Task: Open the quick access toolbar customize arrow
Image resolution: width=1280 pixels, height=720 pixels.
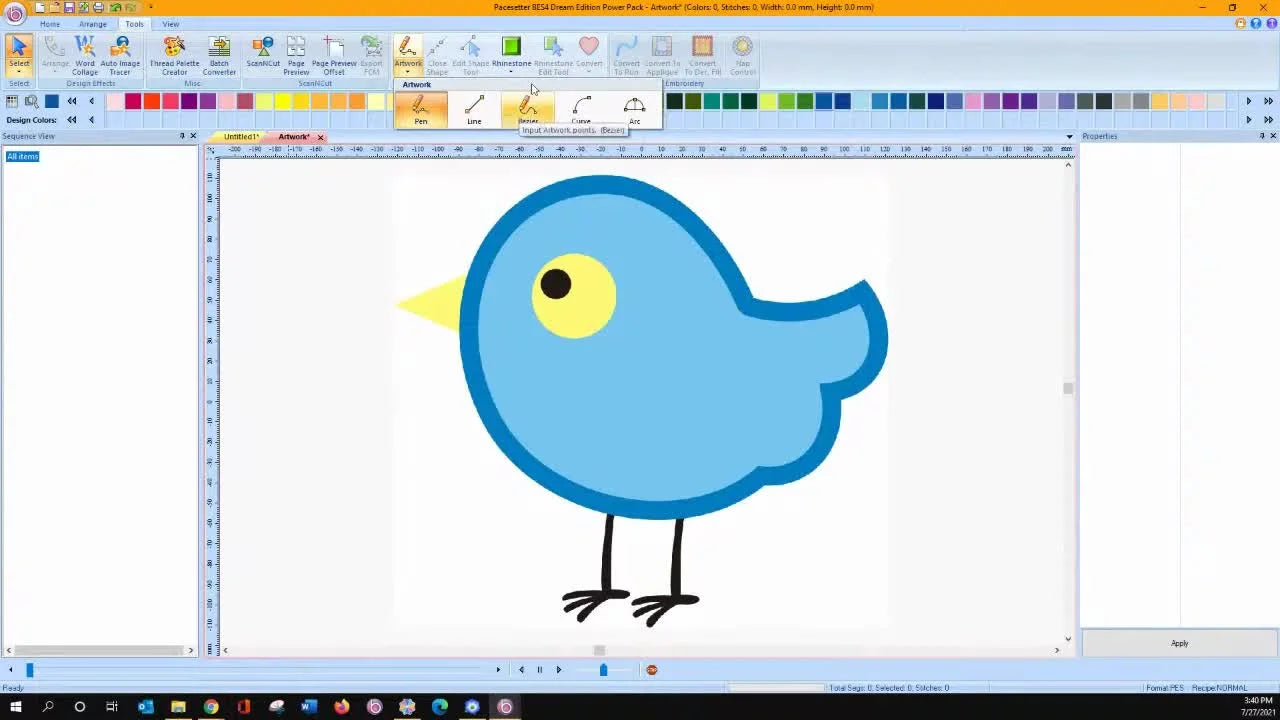Action: tap(151, 7)
